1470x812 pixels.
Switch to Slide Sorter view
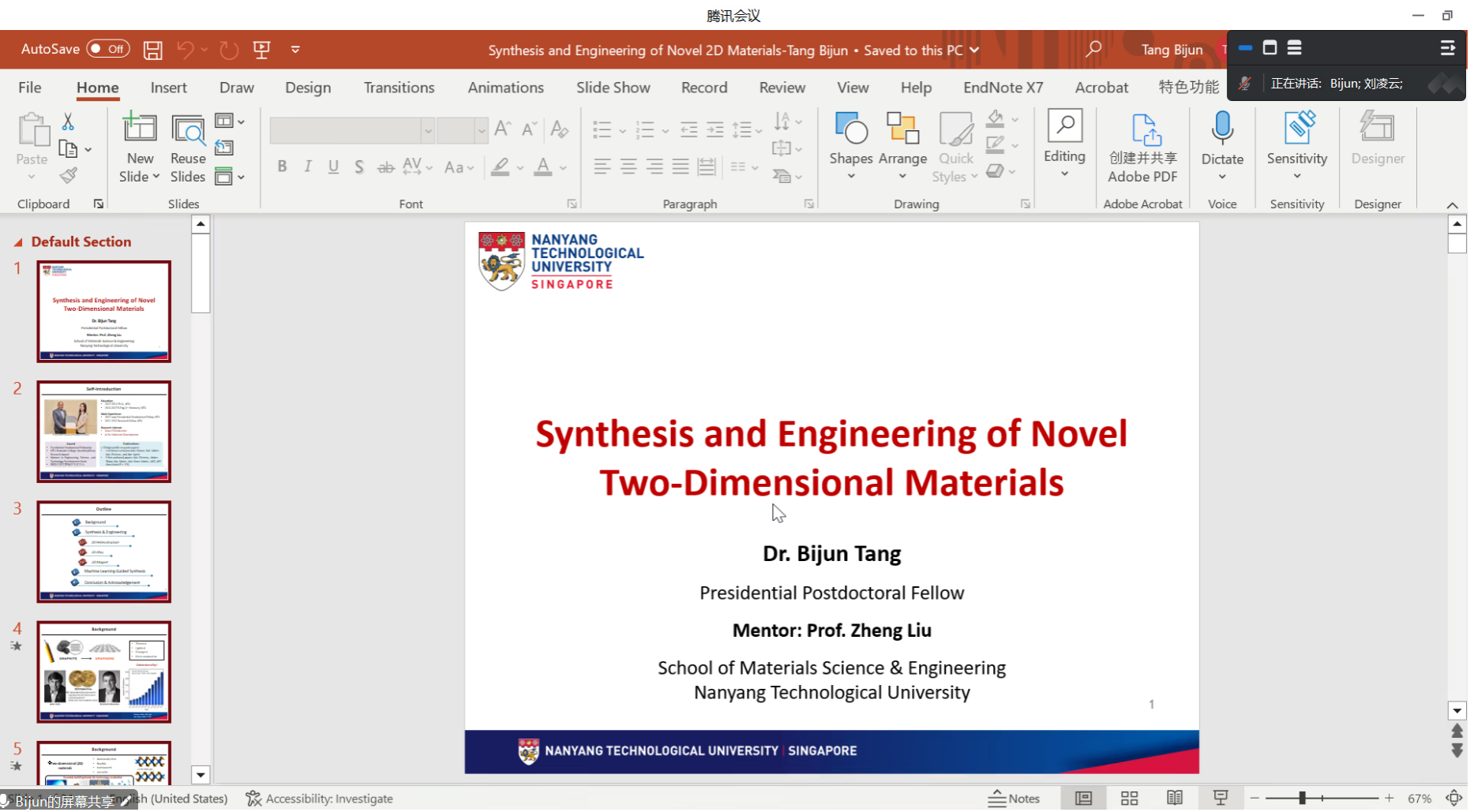[x=1130, y=799]
